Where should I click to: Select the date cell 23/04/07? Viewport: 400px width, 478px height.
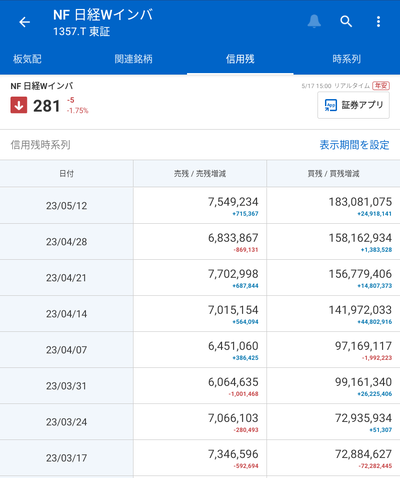coord(67,350)
